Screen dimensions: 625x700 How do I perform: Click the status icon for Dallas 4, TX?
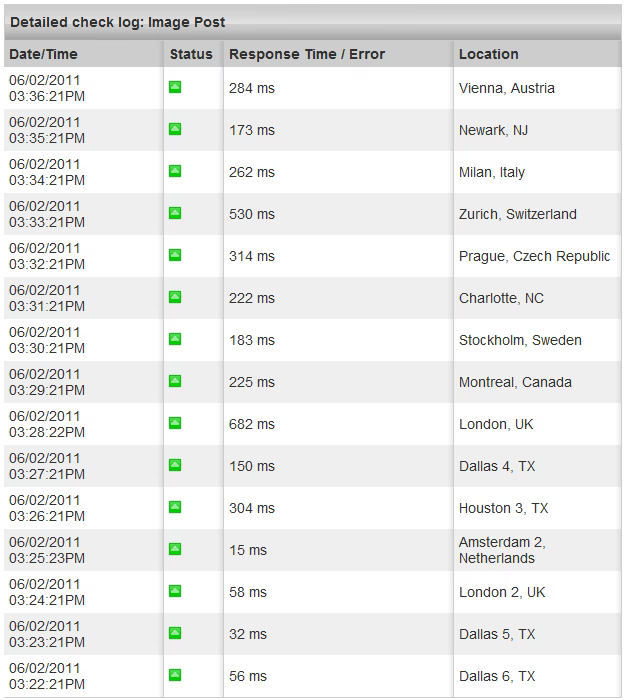[175, 465]
